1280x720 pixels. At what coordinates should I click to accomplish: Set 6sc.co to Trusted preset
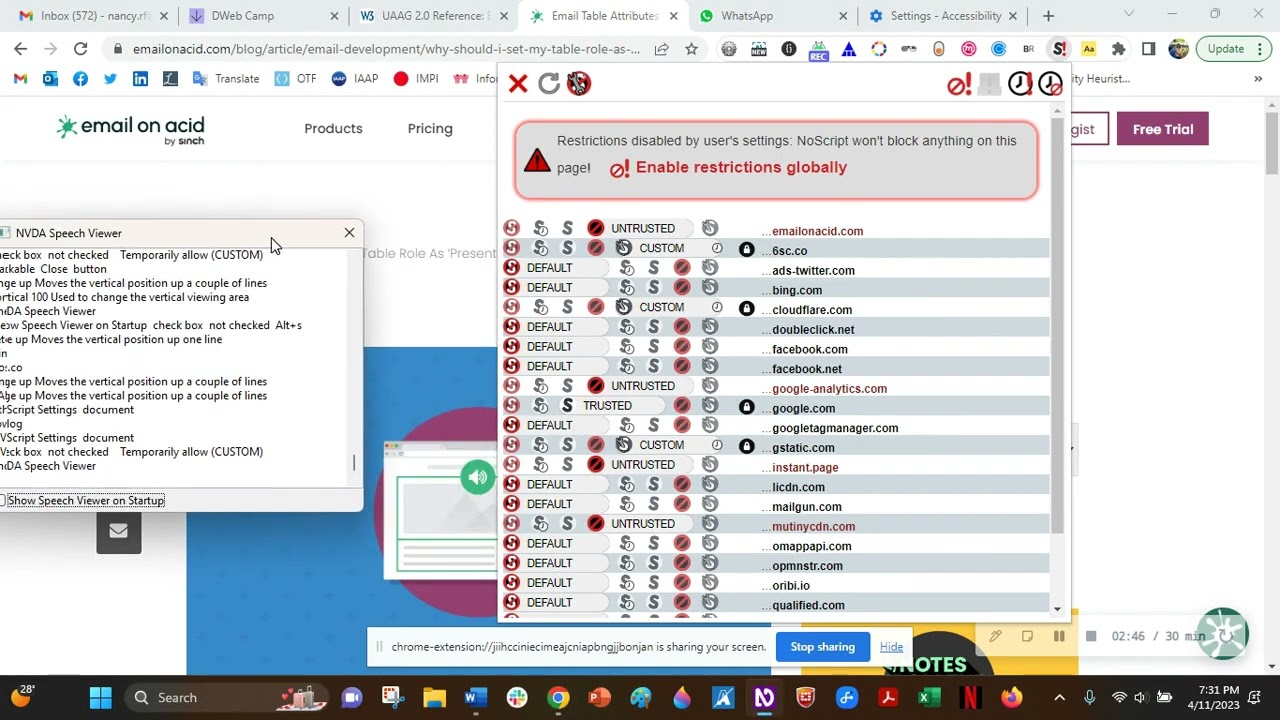tap(567, 248)
